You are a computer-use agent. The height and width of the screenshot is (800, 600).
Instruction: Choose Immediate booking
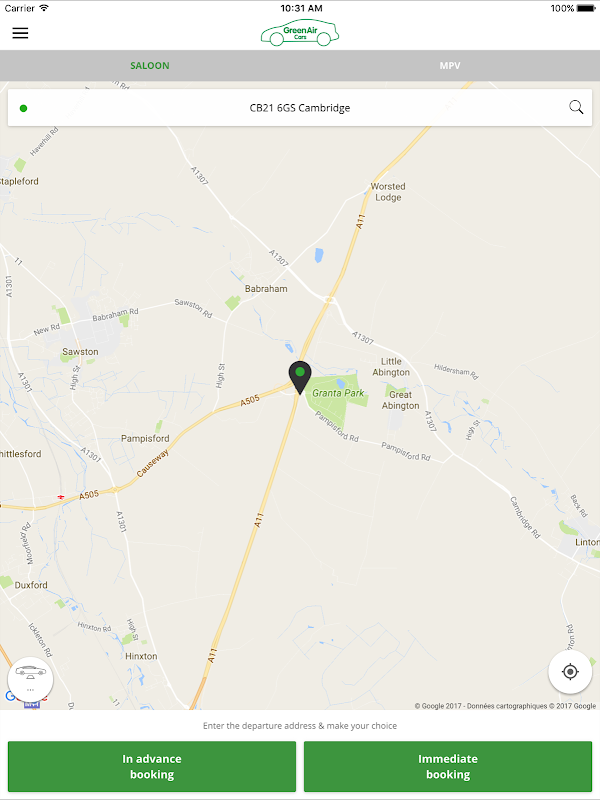(448, 766)
